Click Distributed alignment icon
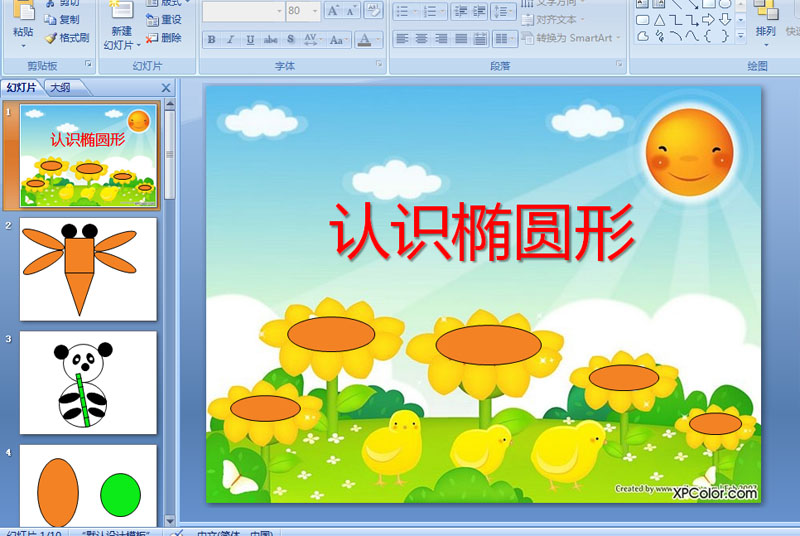Image resolution: width=800 pixels, height=536 pixels. (x=480, y=39)
